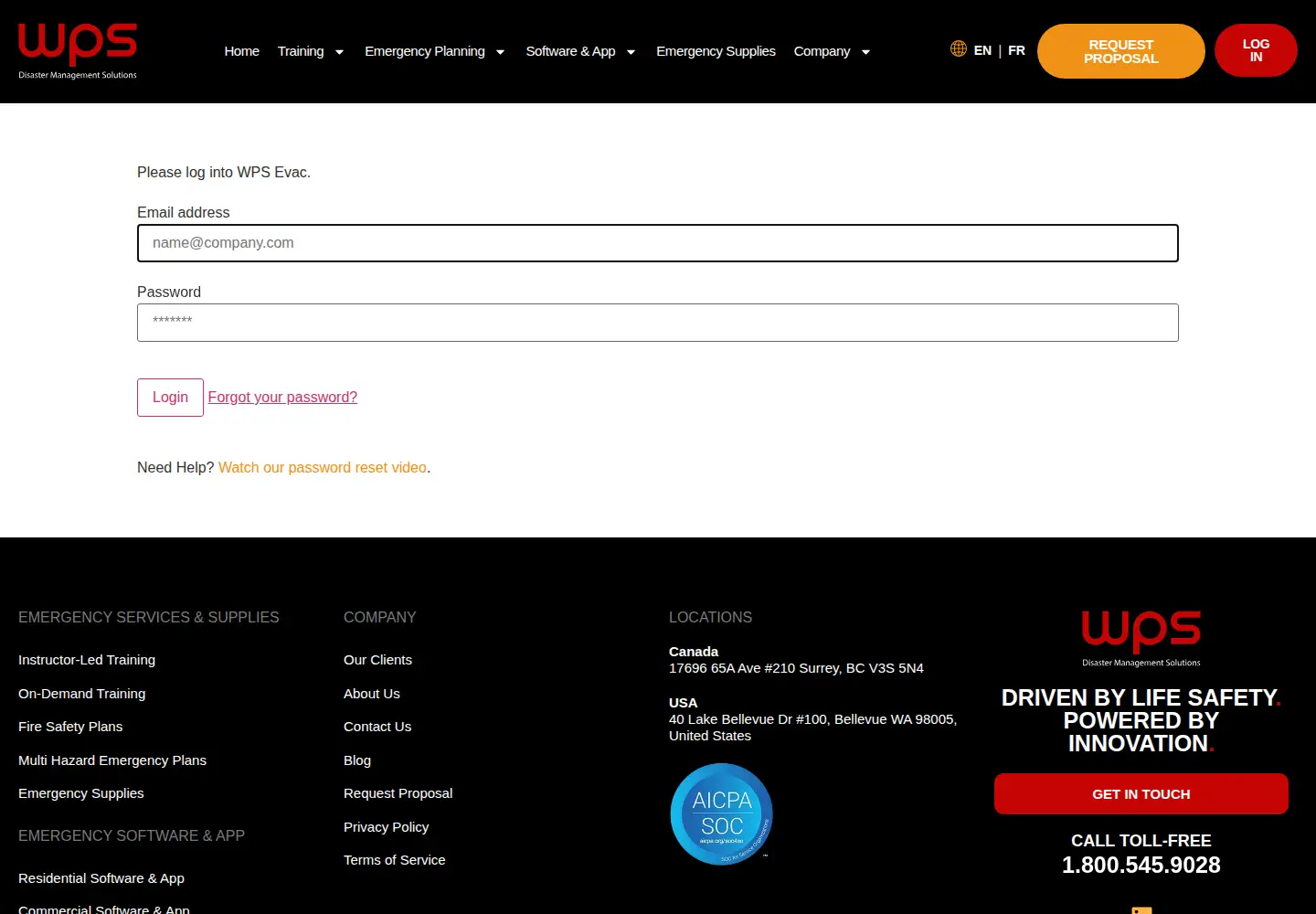
Task: Watch our password reset video link
Action: (x=323, y=467)
